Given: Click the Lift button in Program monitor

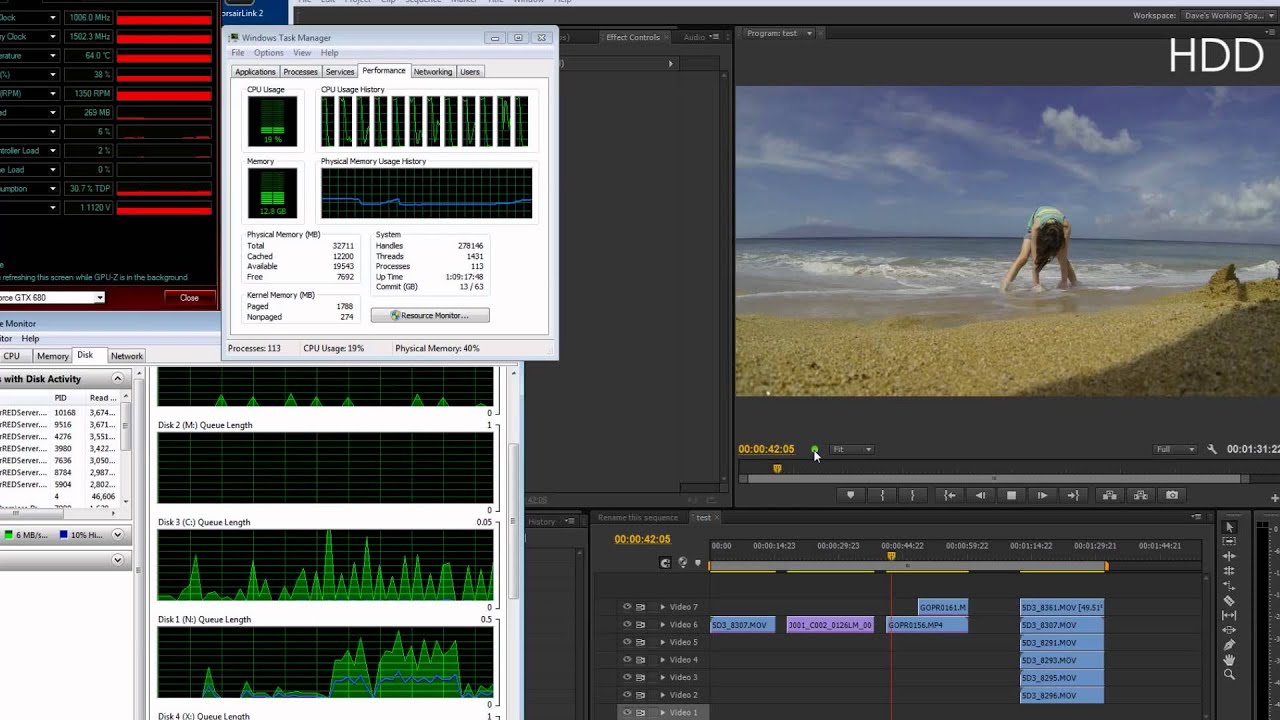Looking at the screenshot, I should click(1110, 495).
